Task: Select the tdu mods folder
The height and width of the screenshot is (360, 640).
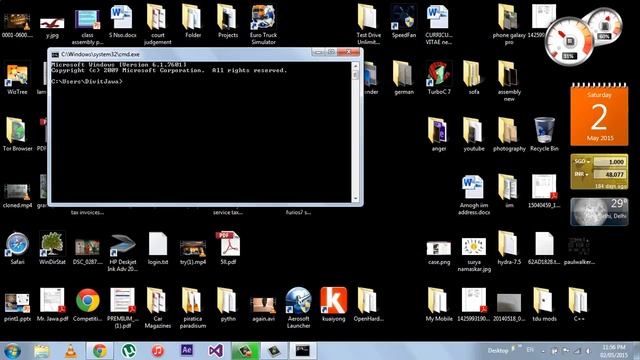Action: pos(544,304)
